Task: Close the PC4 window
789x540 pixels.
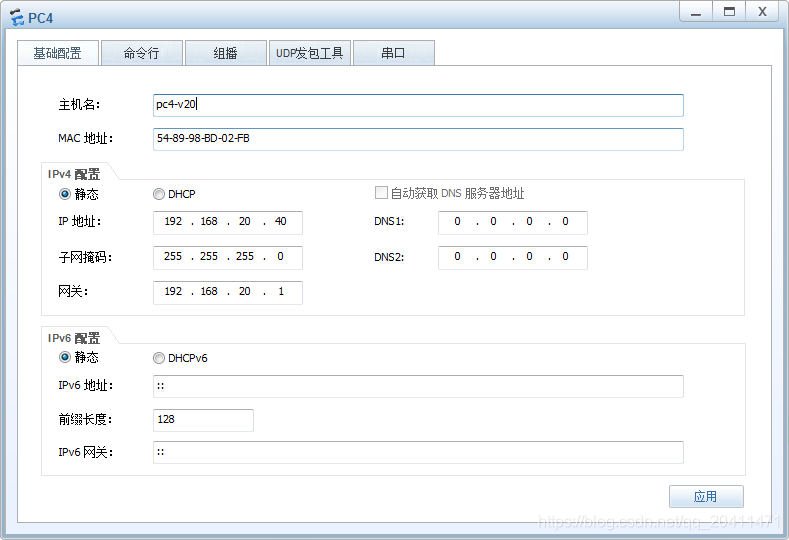Action: (763, 12)
